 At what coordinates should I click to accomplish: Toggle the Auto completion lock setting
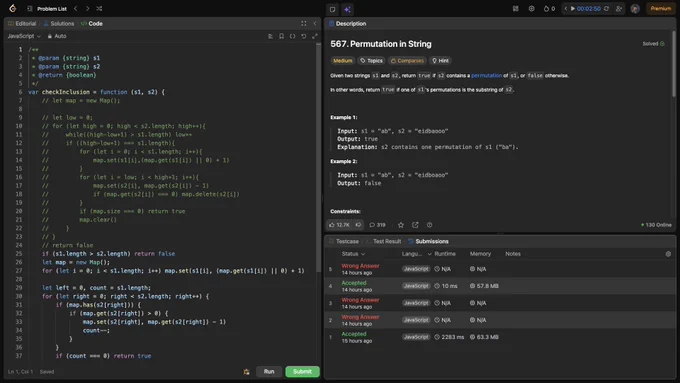(57, 36)
